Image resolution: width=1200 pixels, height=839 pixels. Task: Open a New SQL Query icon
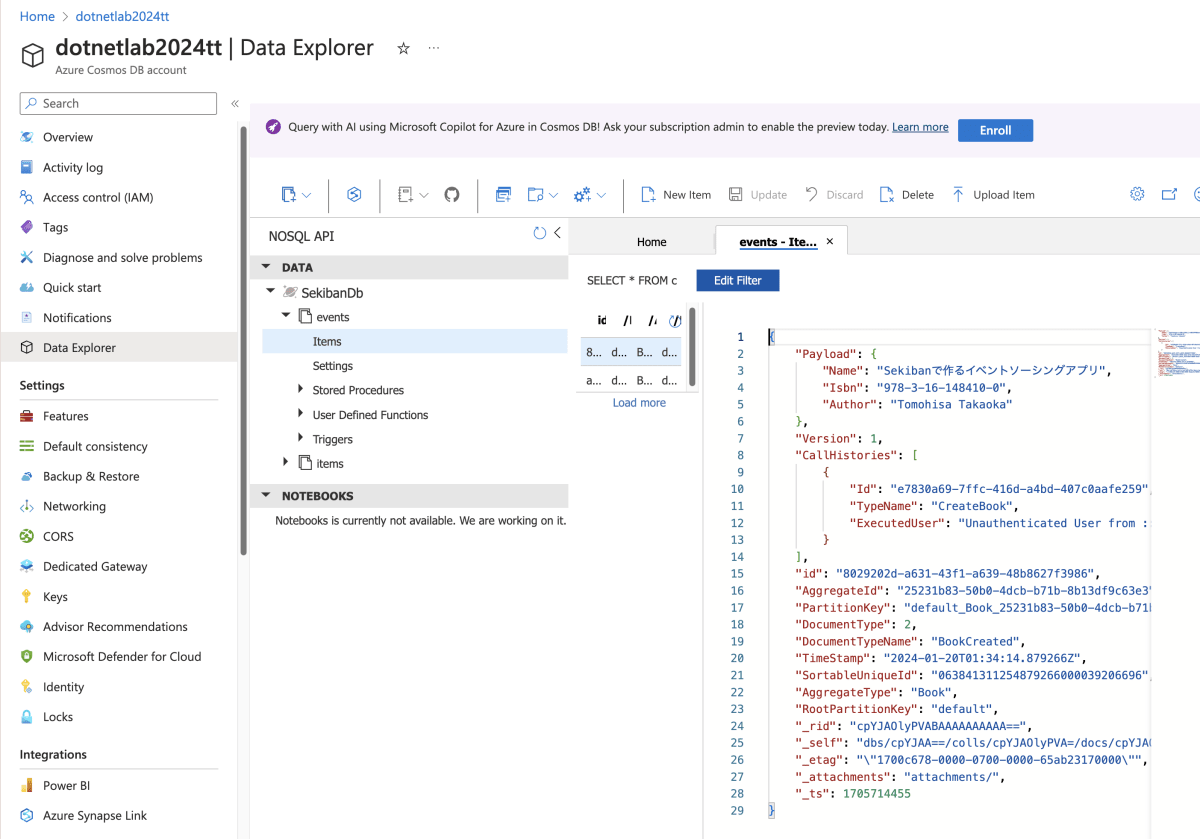(503, 195)
